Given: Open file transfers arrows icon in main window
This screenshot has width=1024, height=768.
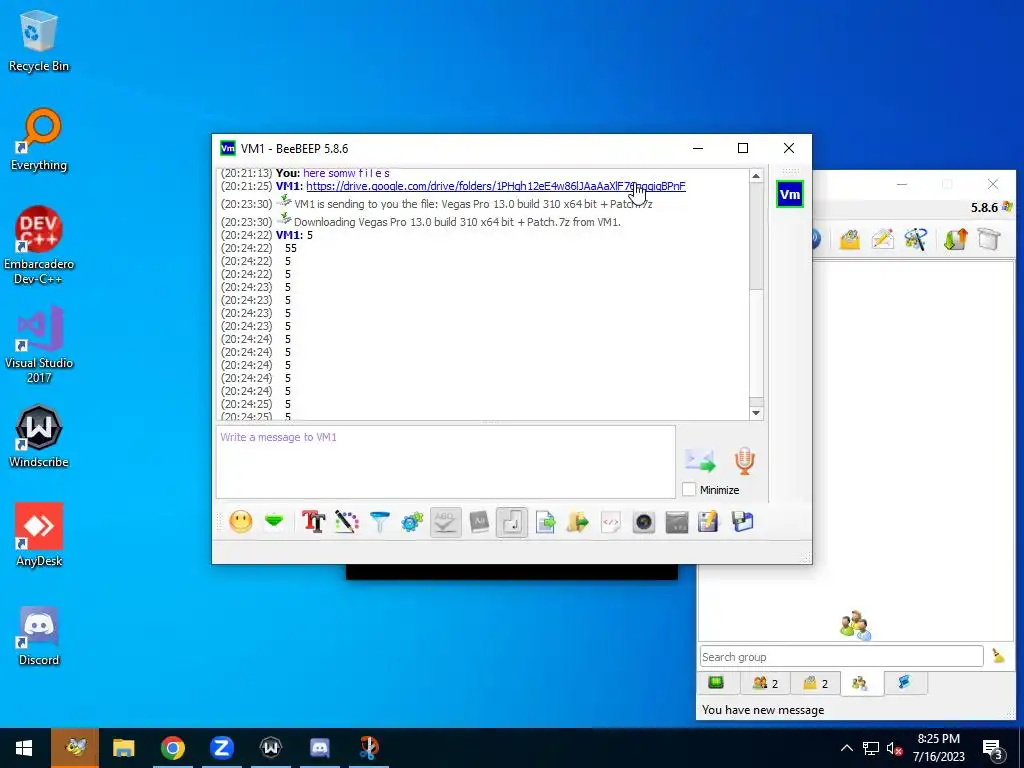Looking at the screenshot, I should (955, 240).
